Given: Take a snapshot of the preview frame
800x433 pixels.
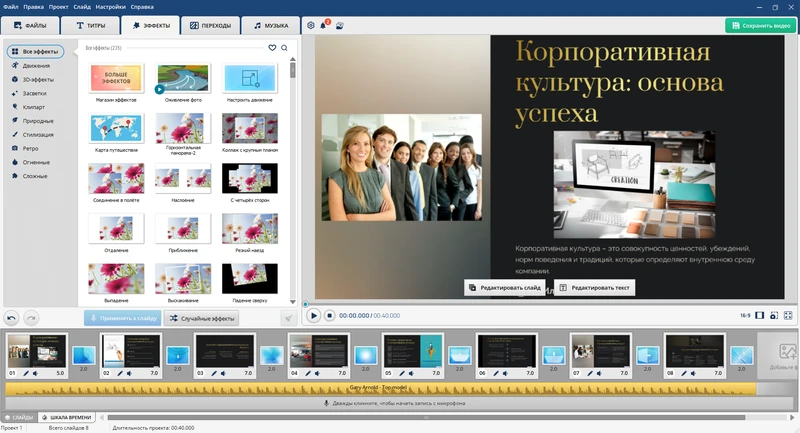Looking at the screenshot, I should coord(773,316).
